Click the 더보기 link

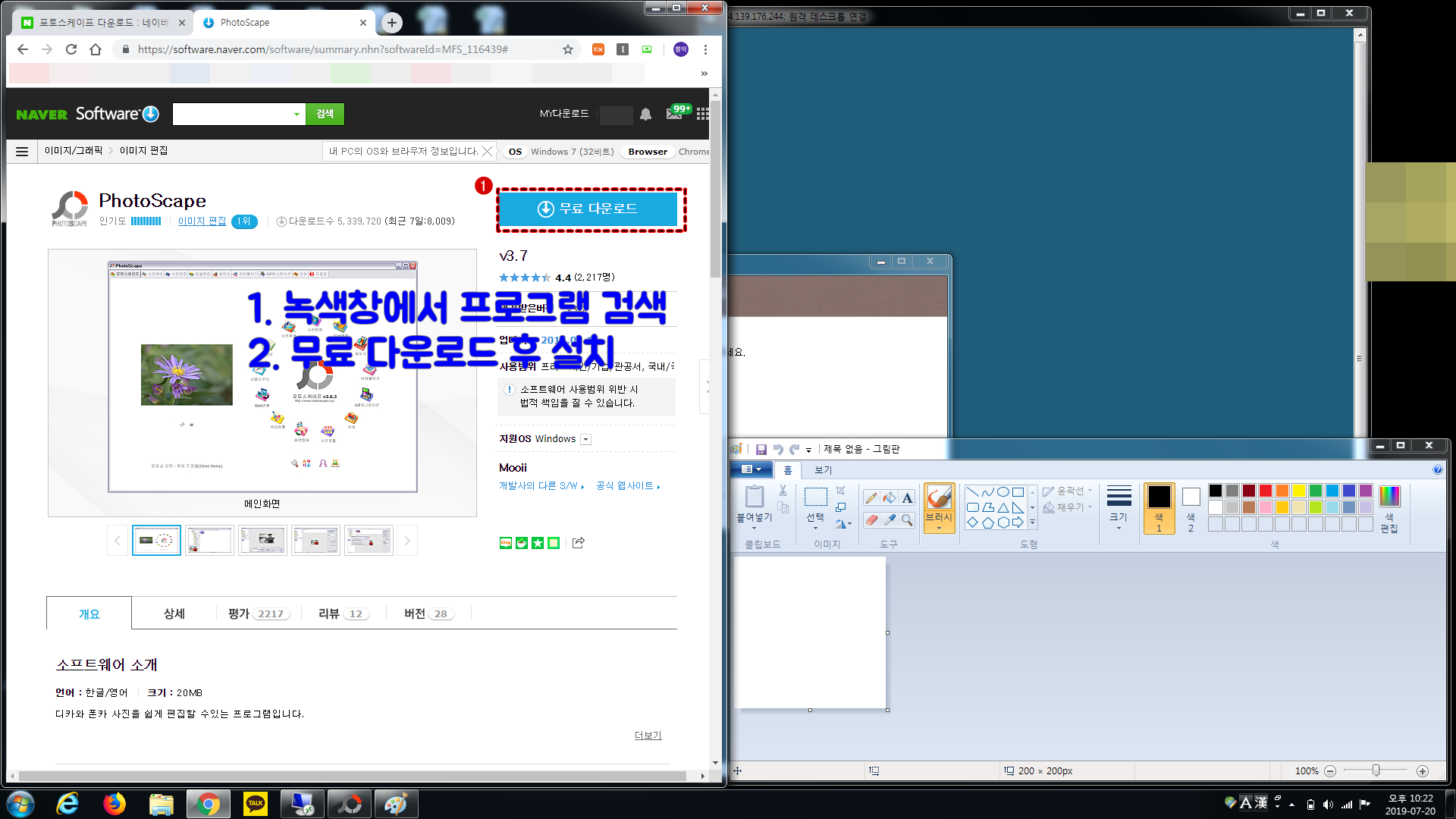tap(648, 735)
